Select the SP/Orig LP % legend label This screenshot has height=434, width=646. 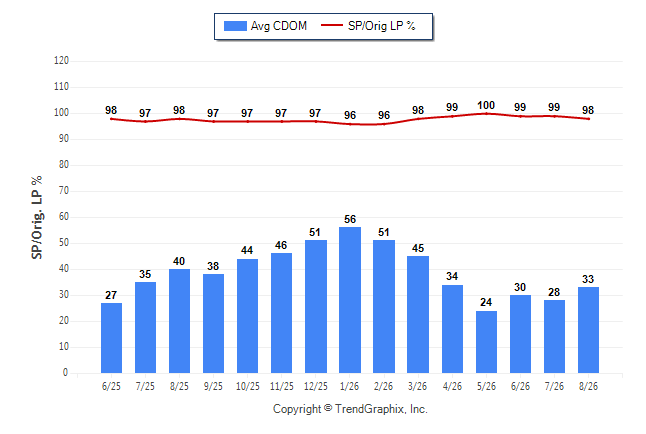pos(382,26)
